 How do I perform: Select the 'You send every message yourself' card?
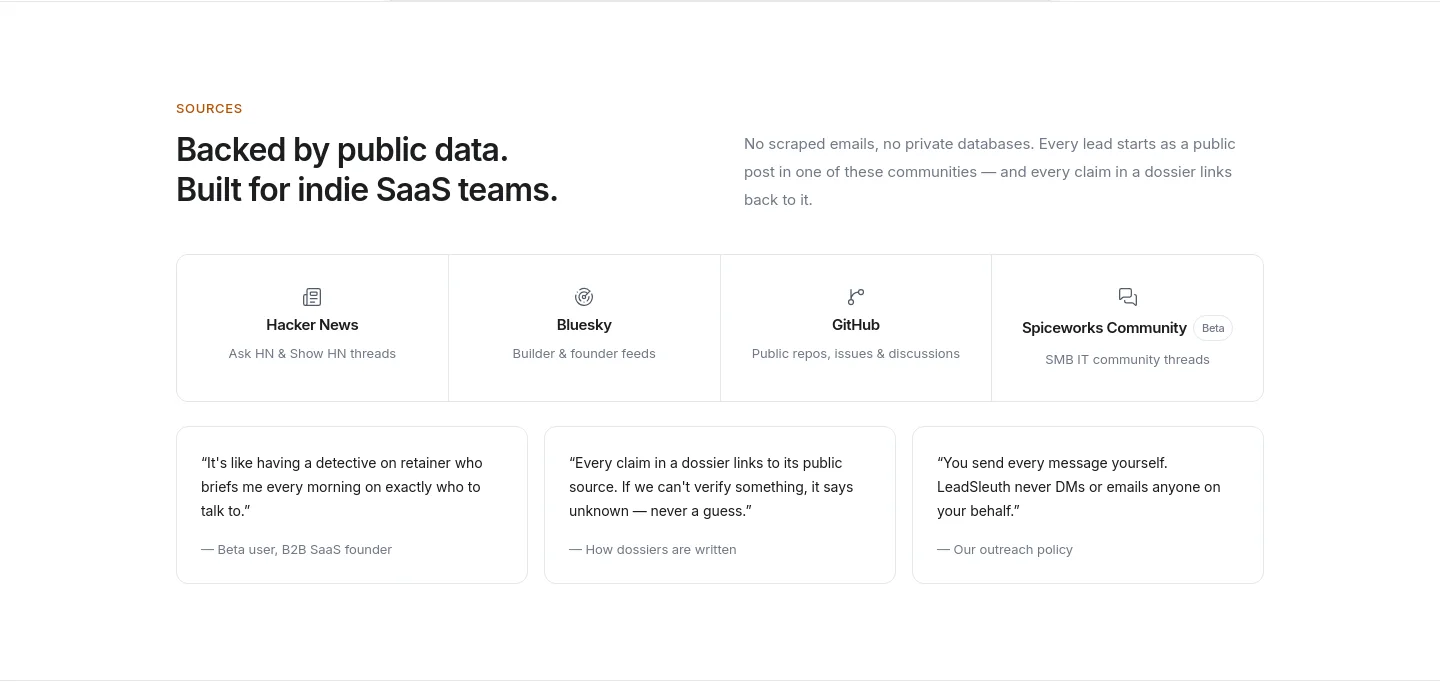(1088, 505)
